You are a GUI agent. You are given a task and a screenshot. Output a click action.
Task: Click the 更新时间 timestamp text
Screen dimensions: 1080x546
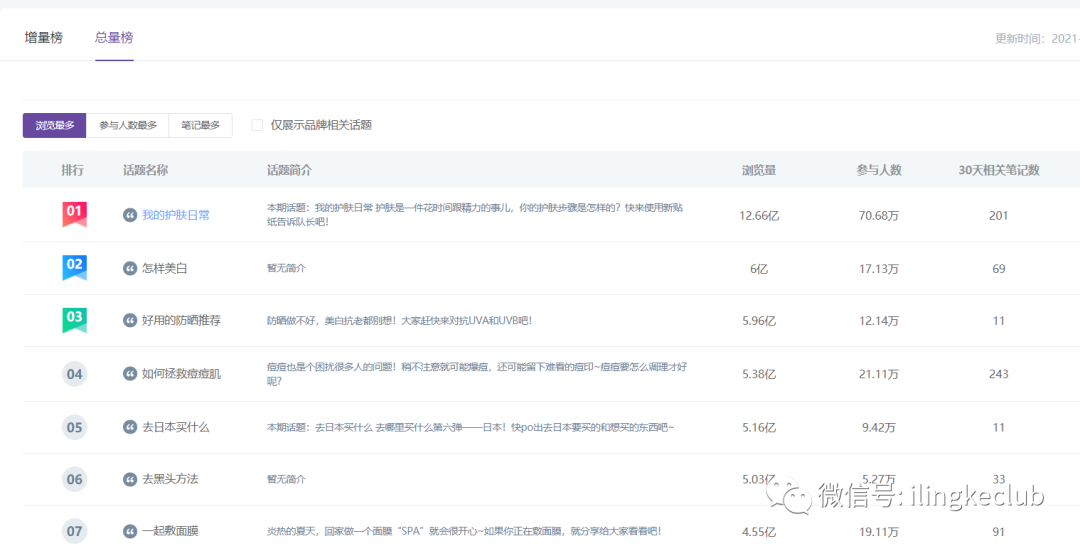[1037, 38]
